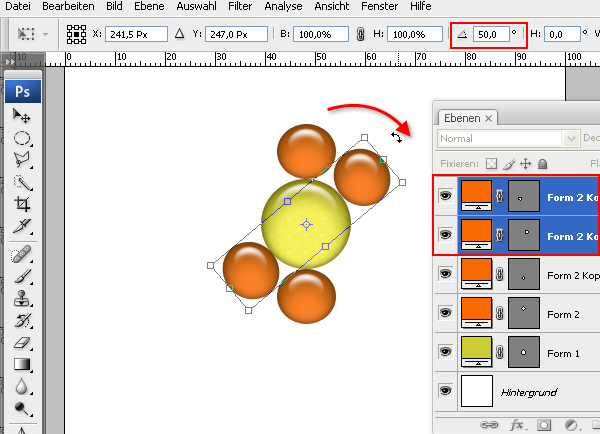Screen dimensions: 600x434
Task: Select the Form 2 layer name
Action: [563, 313]
